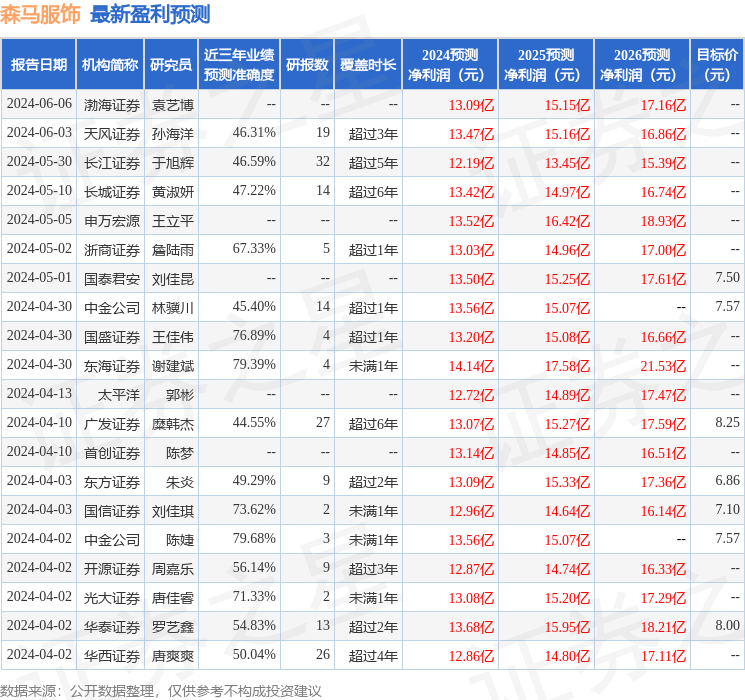This screenshot has height=700, width=745.
Task: Select the 申万宏源 institution cell
Action: tap(112, 221)
